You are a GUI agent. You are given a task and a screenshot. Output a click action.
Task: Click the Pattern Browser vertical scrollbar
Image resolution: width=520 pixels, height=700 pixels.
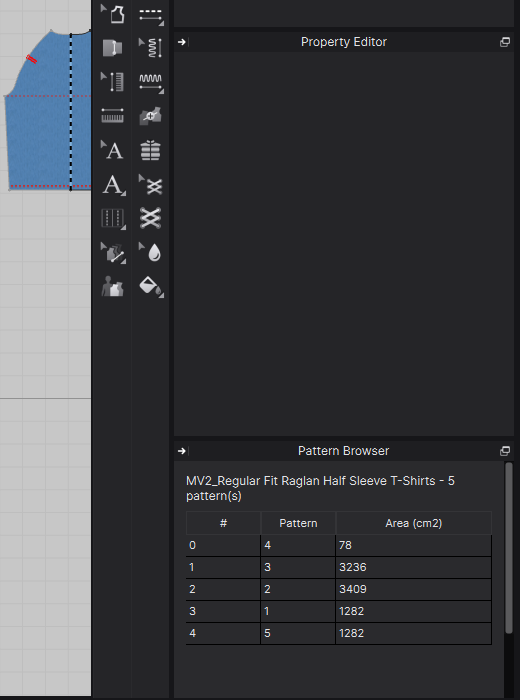click(x=509, y=548)
